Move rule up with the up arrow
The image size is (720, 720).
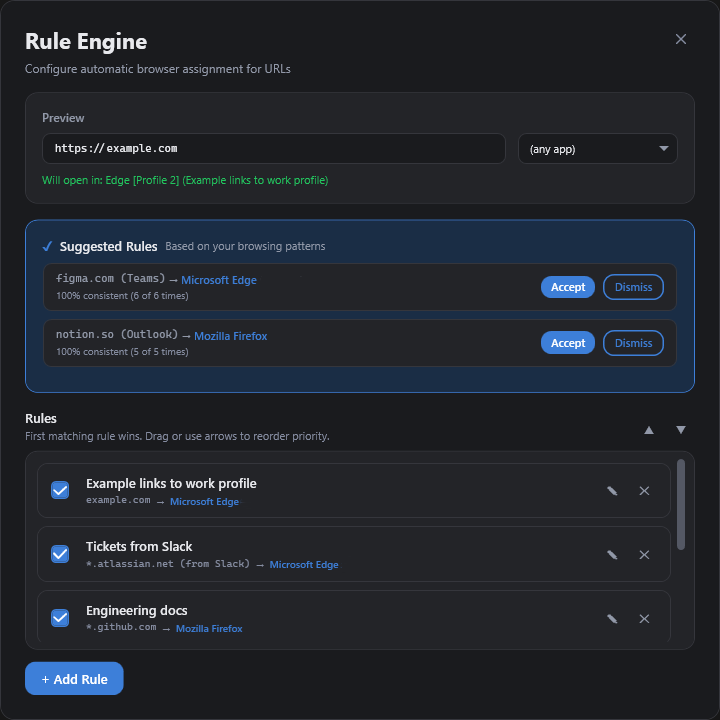click(x=648, y=430)
